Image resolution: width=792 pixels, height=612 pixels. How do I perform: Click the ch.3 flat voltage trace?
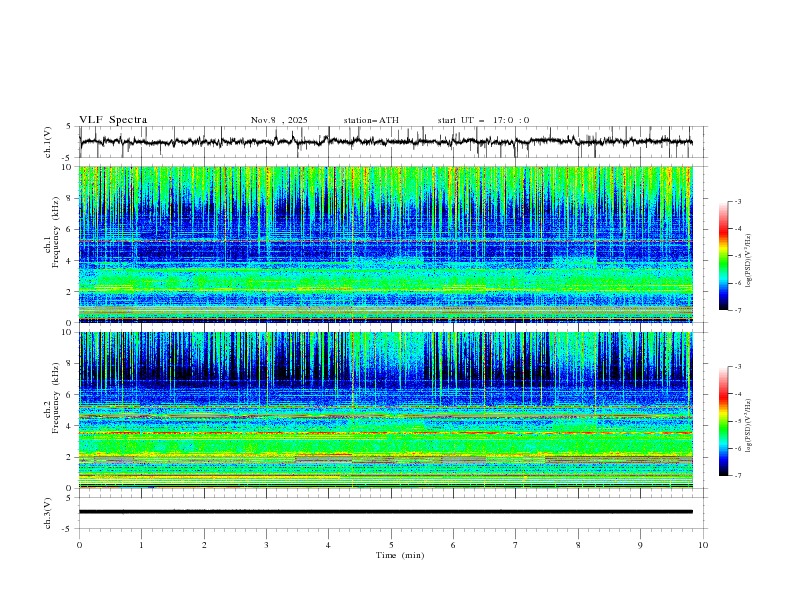tap(386, 512)
